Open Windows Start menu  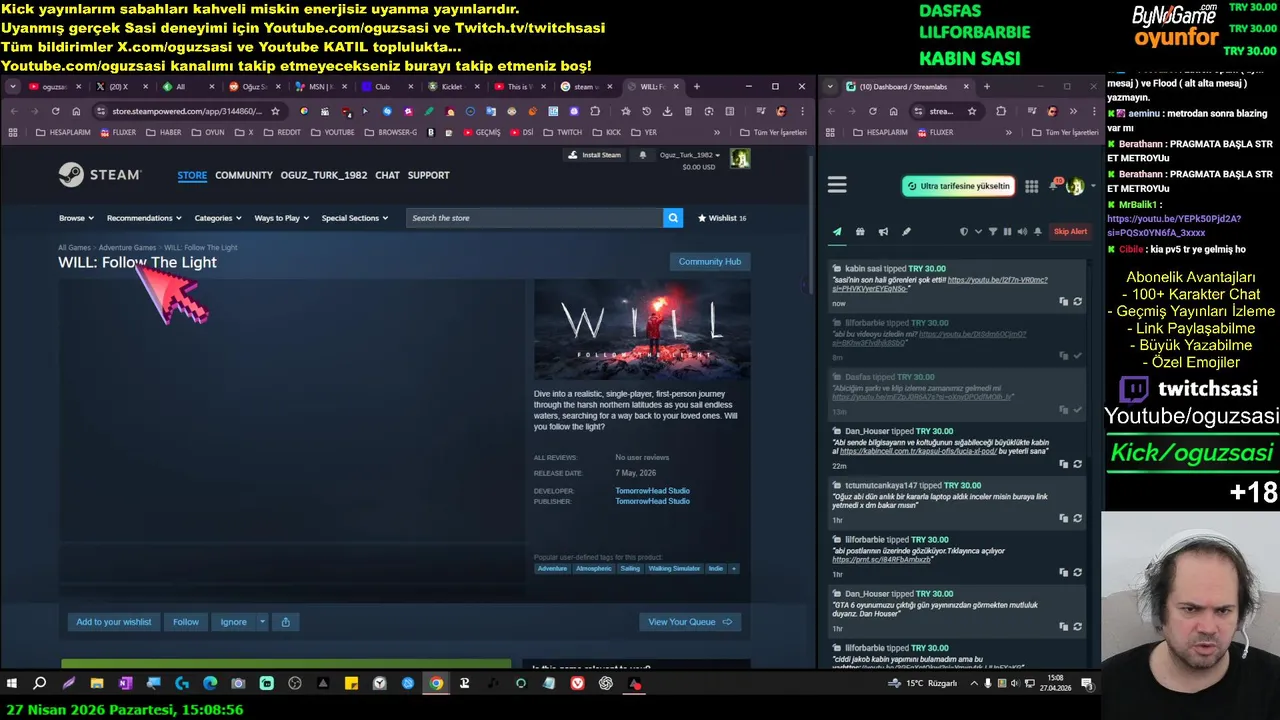point(12,684)
